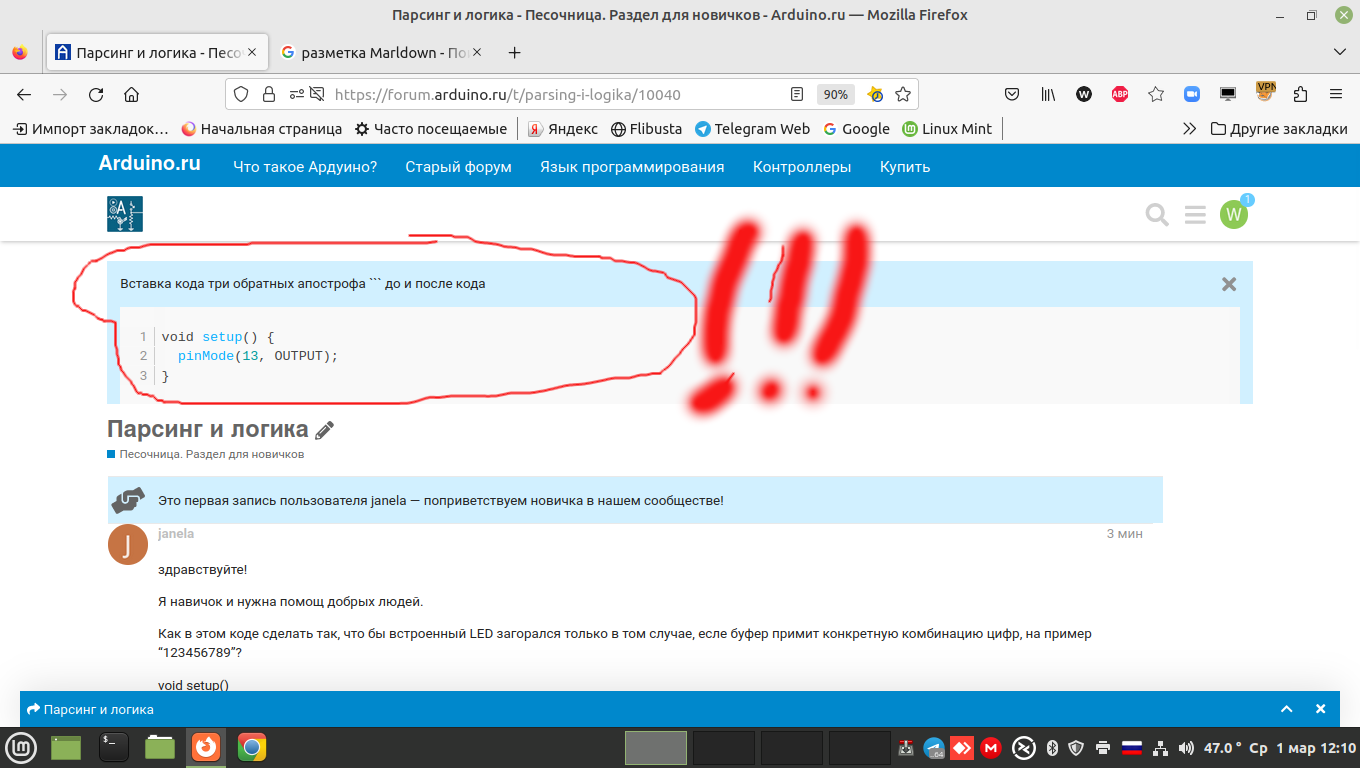The width and height of the screenshot is (1360, 768).
Task: Close the reply composer draft
Action: (1320, 709)
